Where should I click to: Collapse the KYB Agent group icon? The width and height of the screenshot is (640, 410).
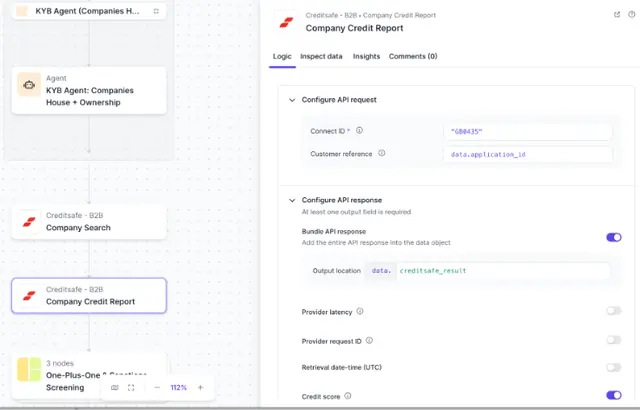tap(156, 11)
